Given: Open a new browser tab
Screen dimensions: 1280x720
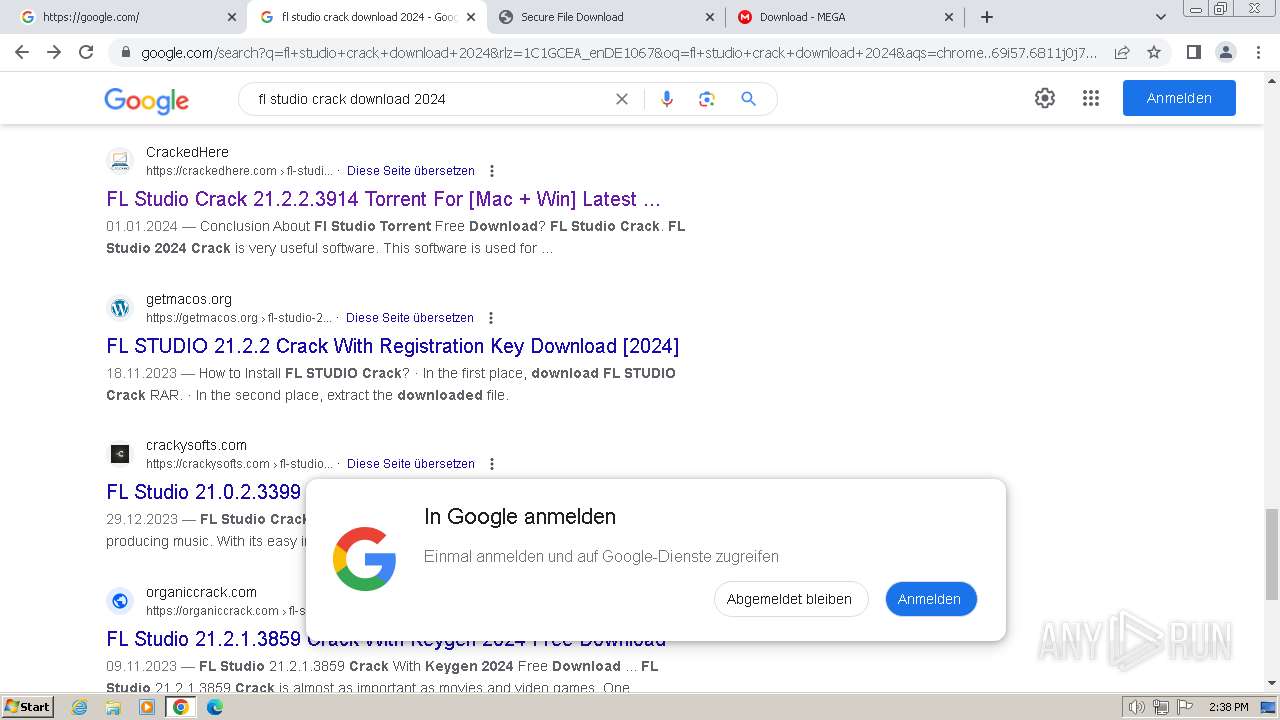Looking at the screenshot, I should click(987, 17).
